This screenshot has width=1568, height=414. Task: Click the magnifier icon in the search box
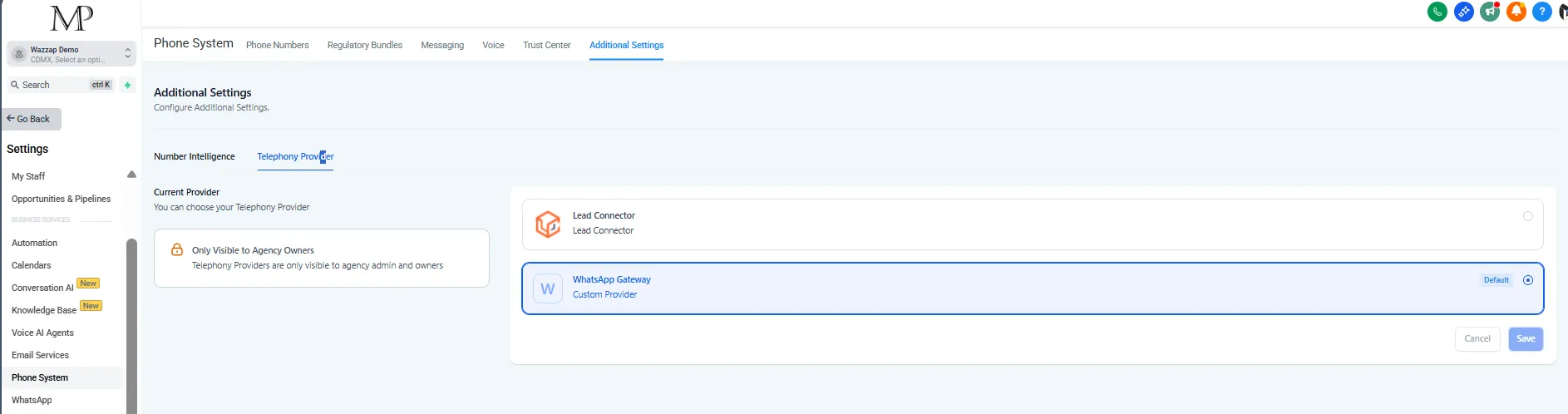pyautogui.click(x=15, y=85)
